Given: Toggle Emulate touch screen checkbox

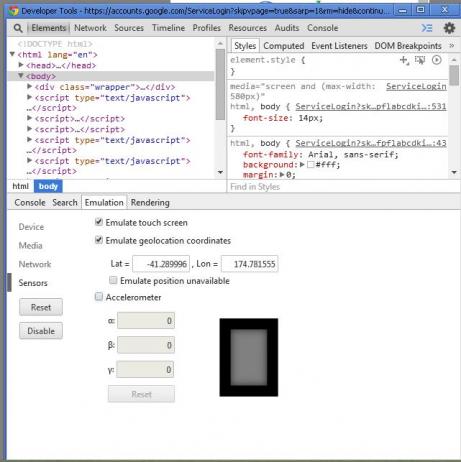Looking at the screenshot, I should tap(99, 222).
